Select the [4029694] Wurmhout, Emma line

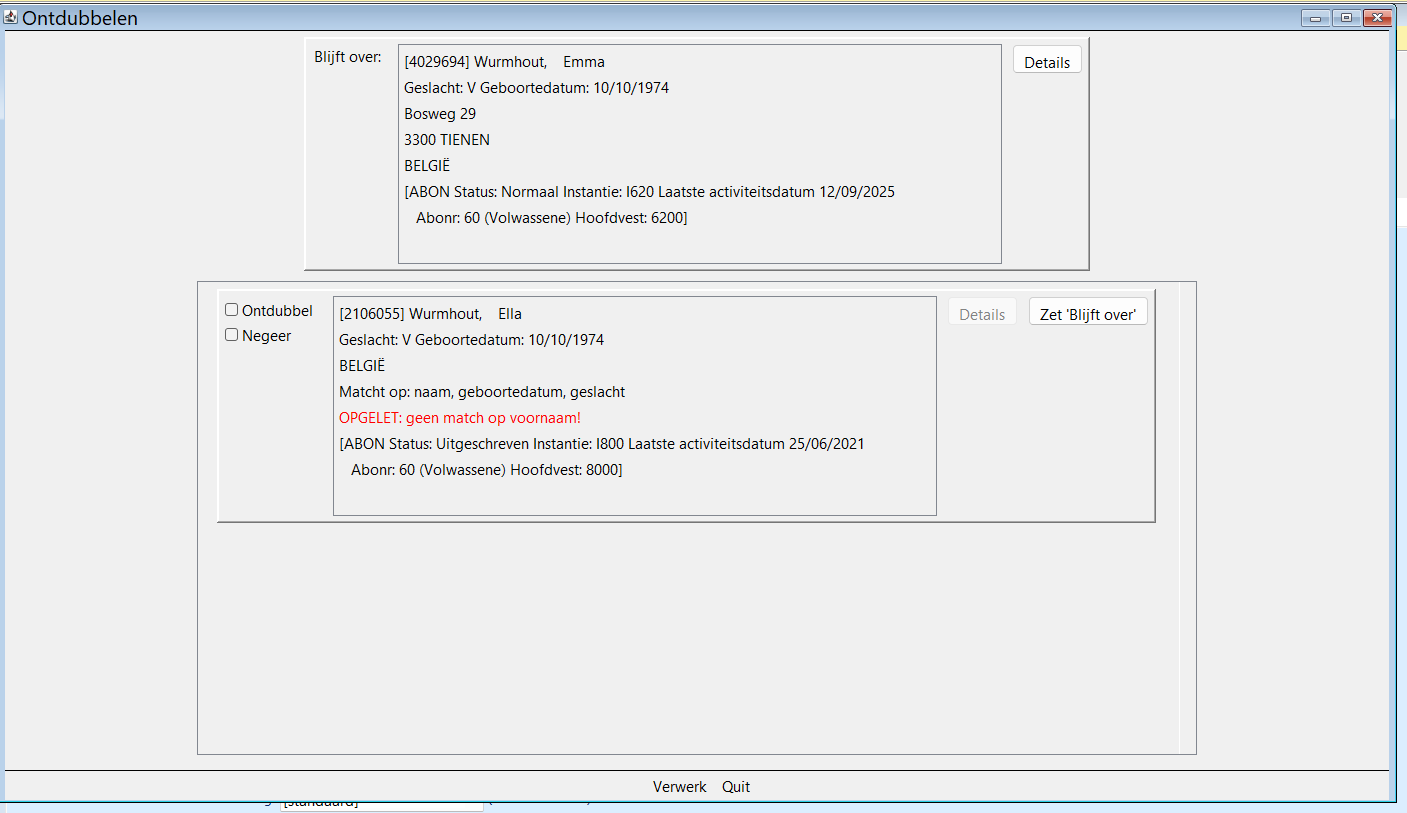point(504,62)
